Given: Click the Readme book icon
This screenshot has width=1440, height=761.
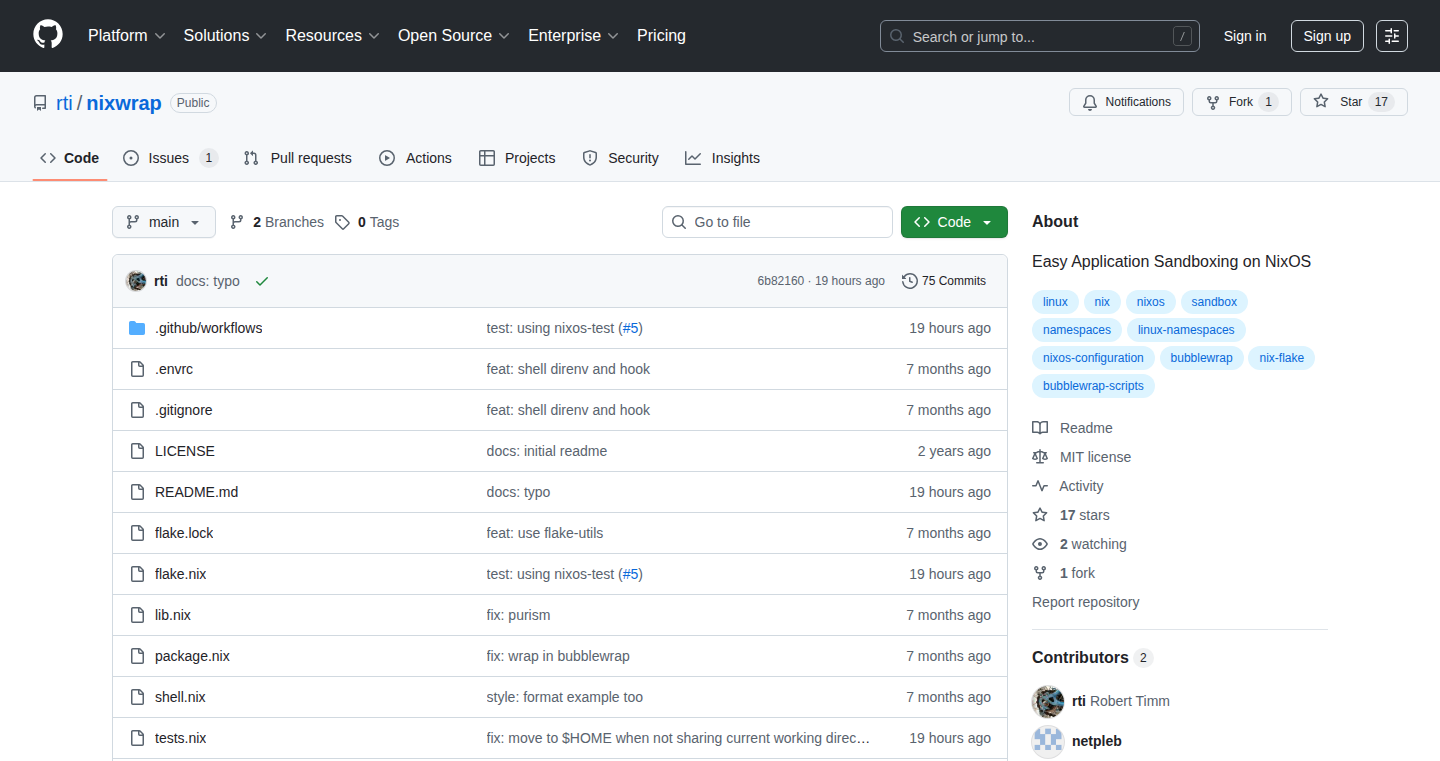Looking at the screenshot, I should coord(1040,428).
